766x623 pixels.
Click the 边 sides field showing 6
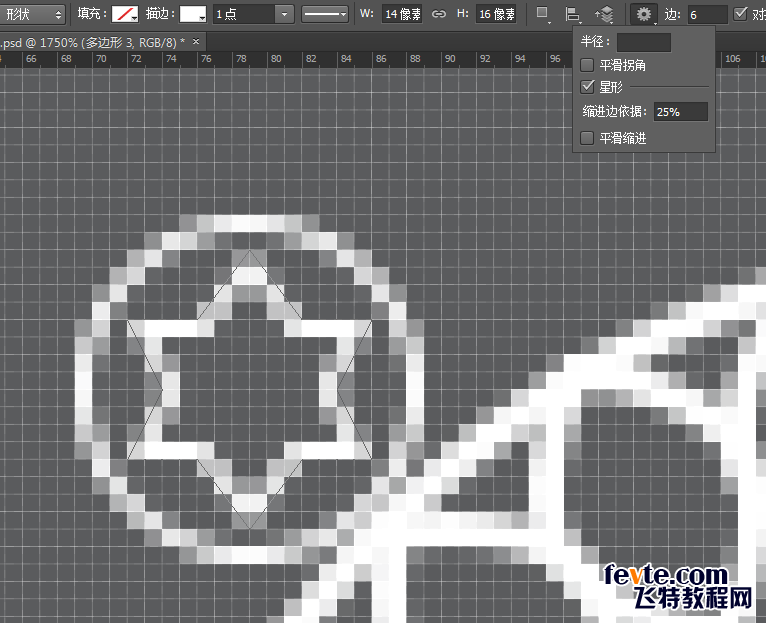707,15
